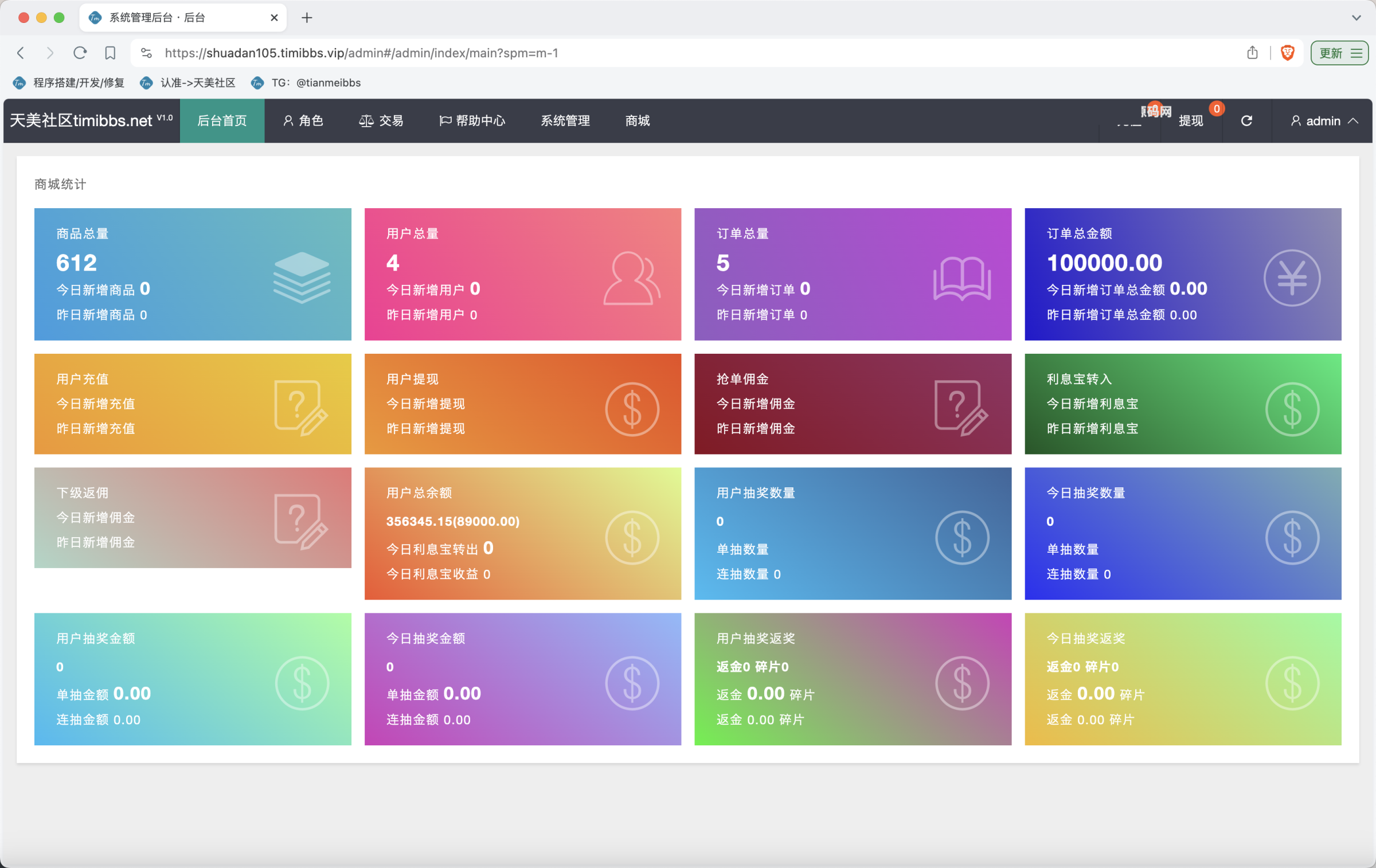Screen dimensions: 1376x868
Task: Expand the admin user dropdown
Action: [x=1324, y=121]
